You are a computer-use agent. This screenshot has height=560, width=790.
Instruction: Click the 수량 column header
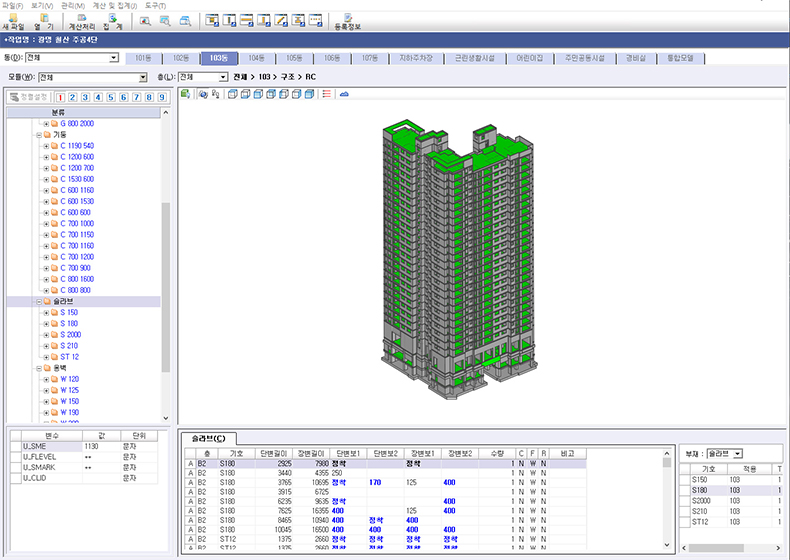tap(497, 454)
